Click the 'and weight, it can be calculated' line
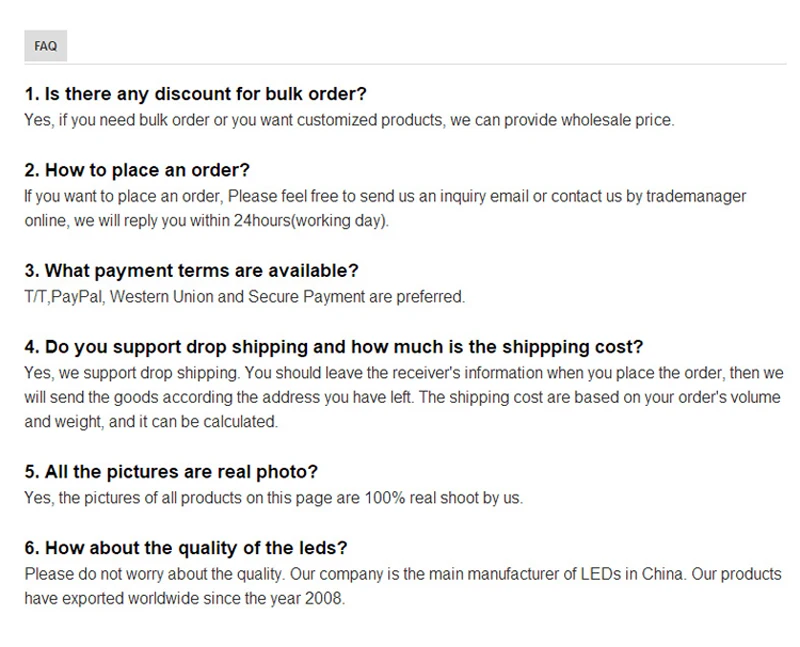 [151, 422]
